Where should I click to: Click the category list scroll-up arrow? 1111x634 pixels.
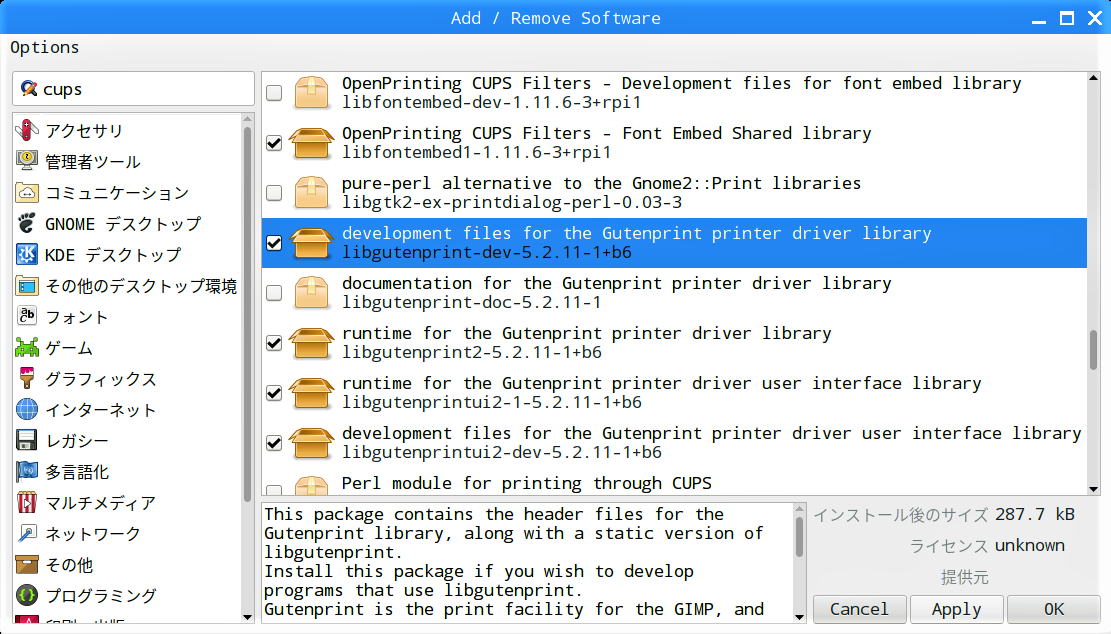pyautogui.click(x=247, y=118)
